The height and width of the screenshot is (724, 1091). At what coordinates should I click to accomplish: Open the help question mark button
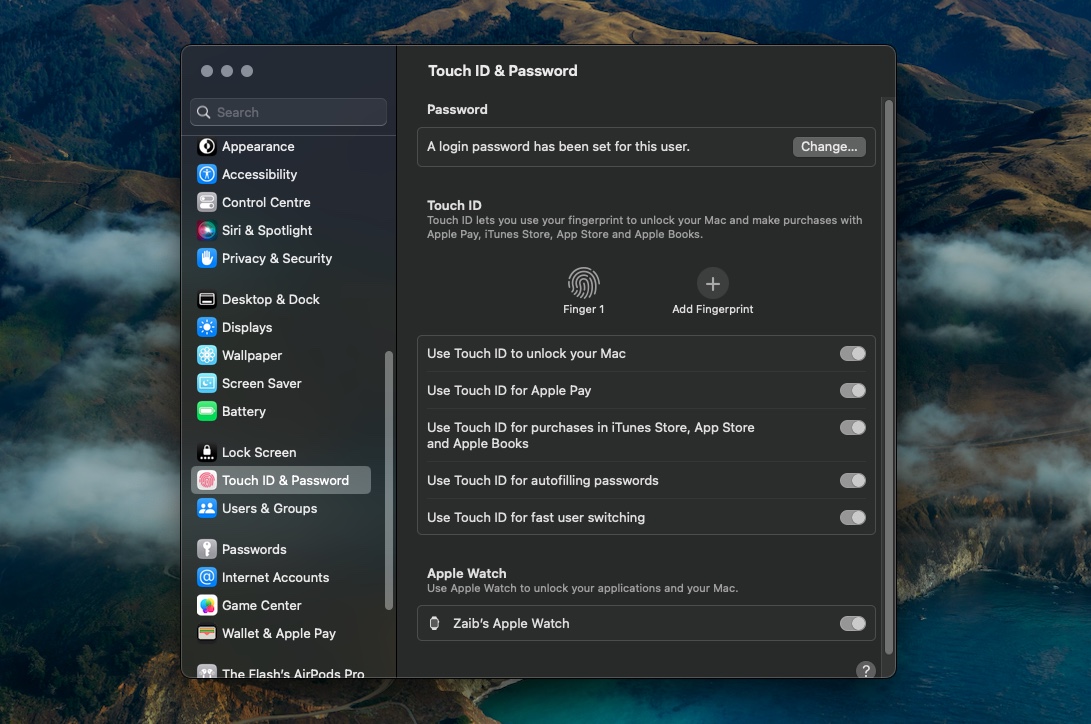(866, 670)
